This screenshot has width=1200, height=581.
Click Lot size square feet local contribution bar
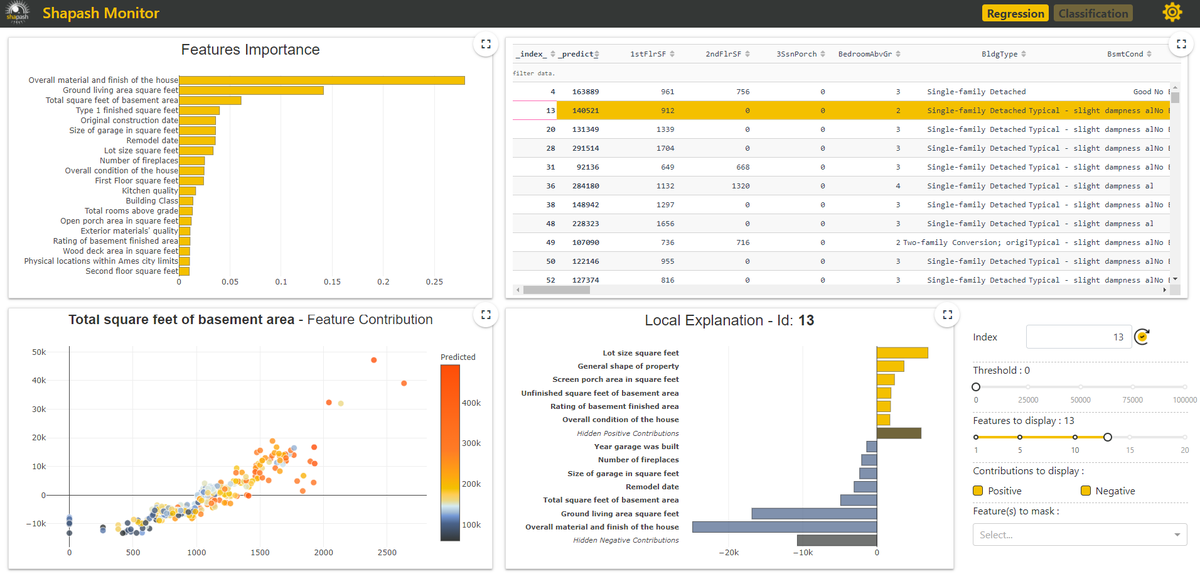click(x=903, y=353)
